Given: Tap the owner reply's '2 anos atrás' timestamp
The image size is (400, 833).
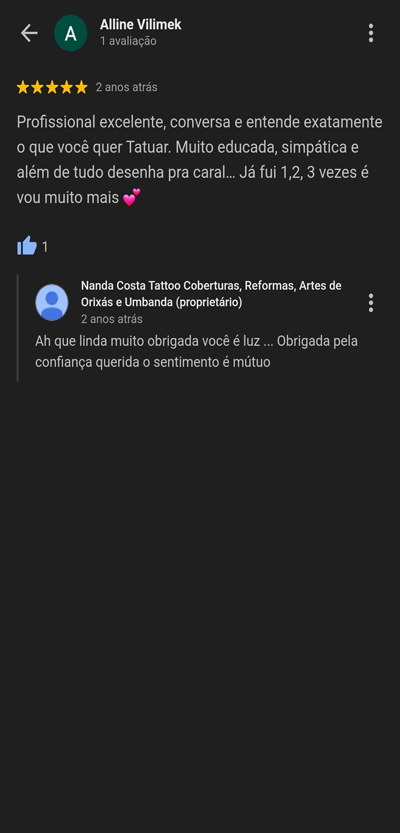Looking at the screenshot, I should [112, 319].
